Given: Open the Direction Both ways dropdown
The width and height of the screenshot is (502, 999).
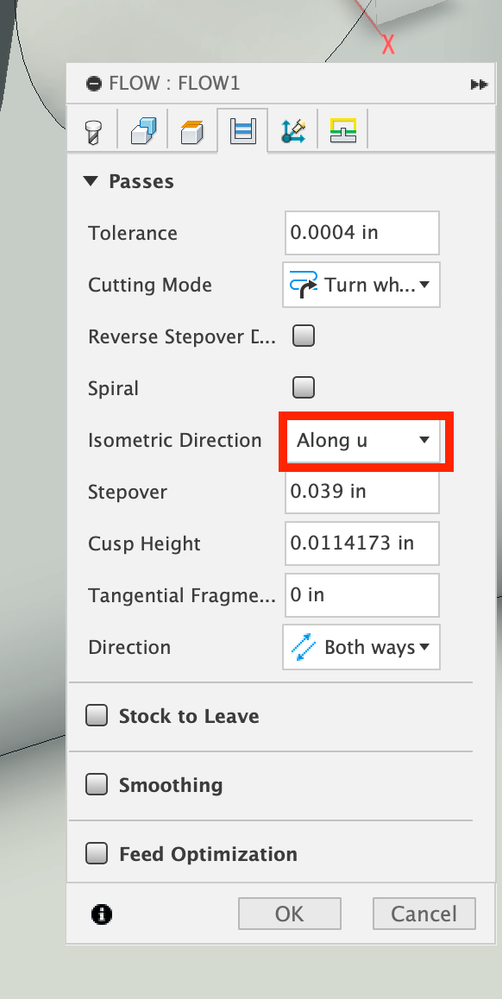Looking at the screenshot, I should pos(361,647).
